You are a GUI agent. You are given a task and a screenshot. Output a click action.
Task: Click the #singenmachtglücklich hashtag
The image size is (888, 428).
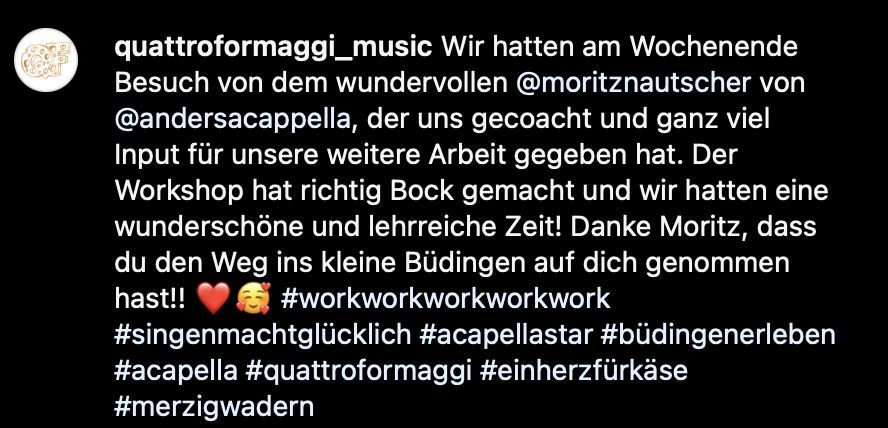coord(263,335)
